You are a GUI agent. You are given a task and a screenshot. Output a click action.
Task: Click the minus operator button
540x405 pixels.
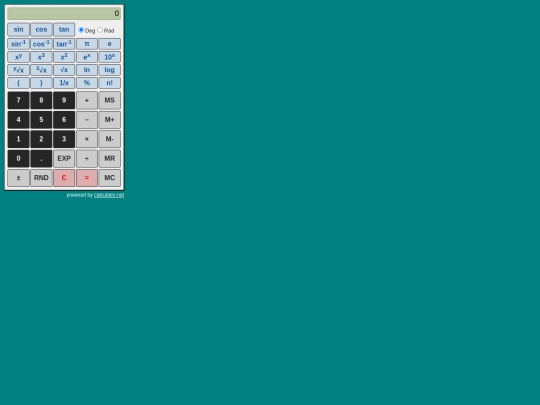click(87, 120)
